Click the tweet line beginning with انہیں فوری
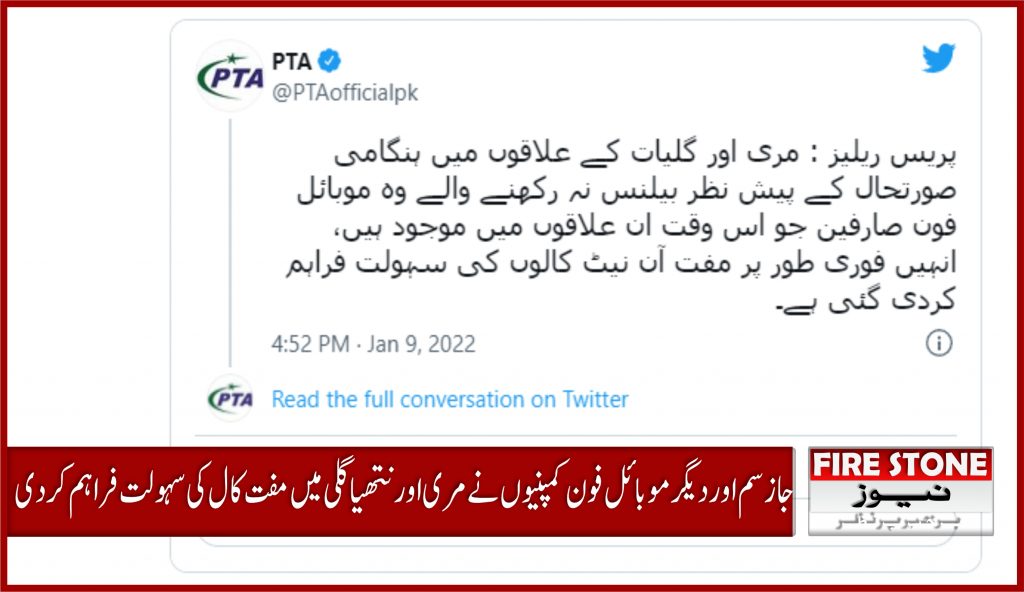 point(621,264)
